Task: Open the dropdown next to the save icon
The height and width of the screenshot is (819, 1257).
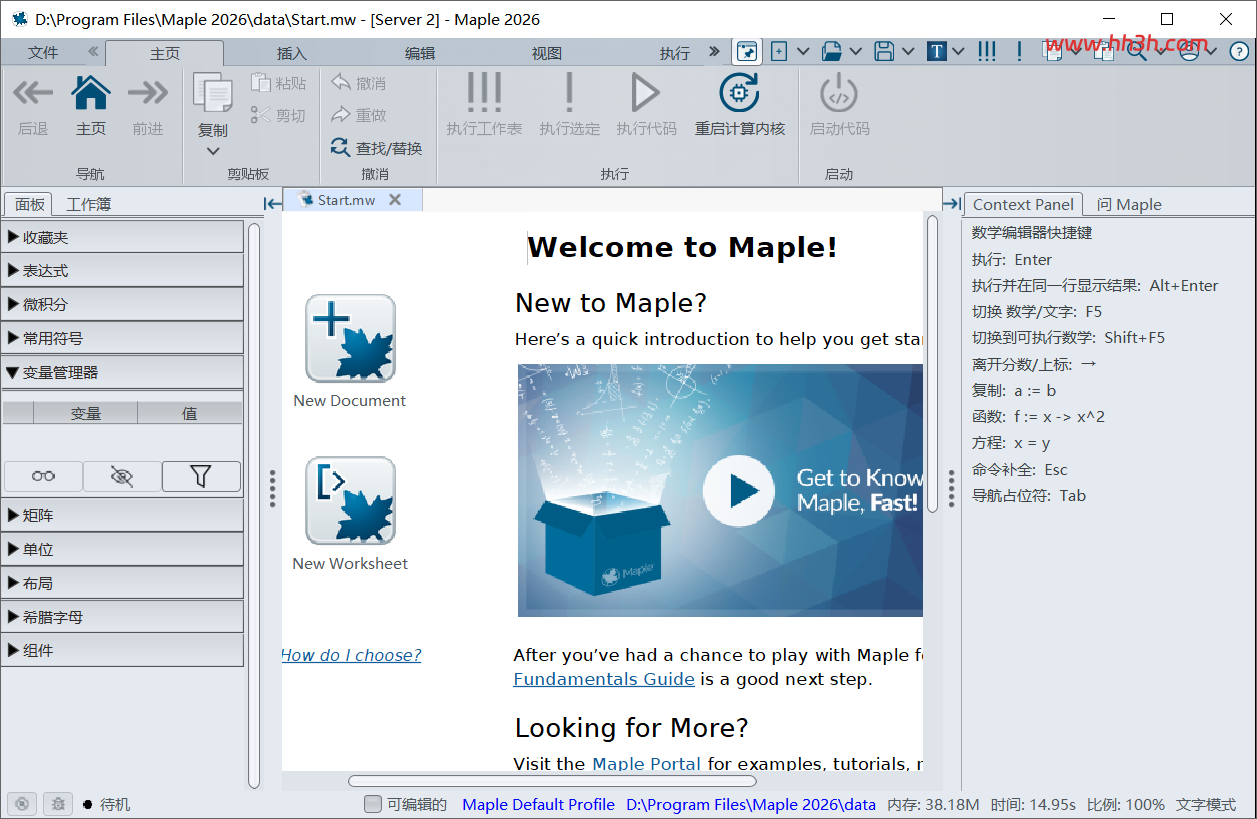Action: coord(908,51)
